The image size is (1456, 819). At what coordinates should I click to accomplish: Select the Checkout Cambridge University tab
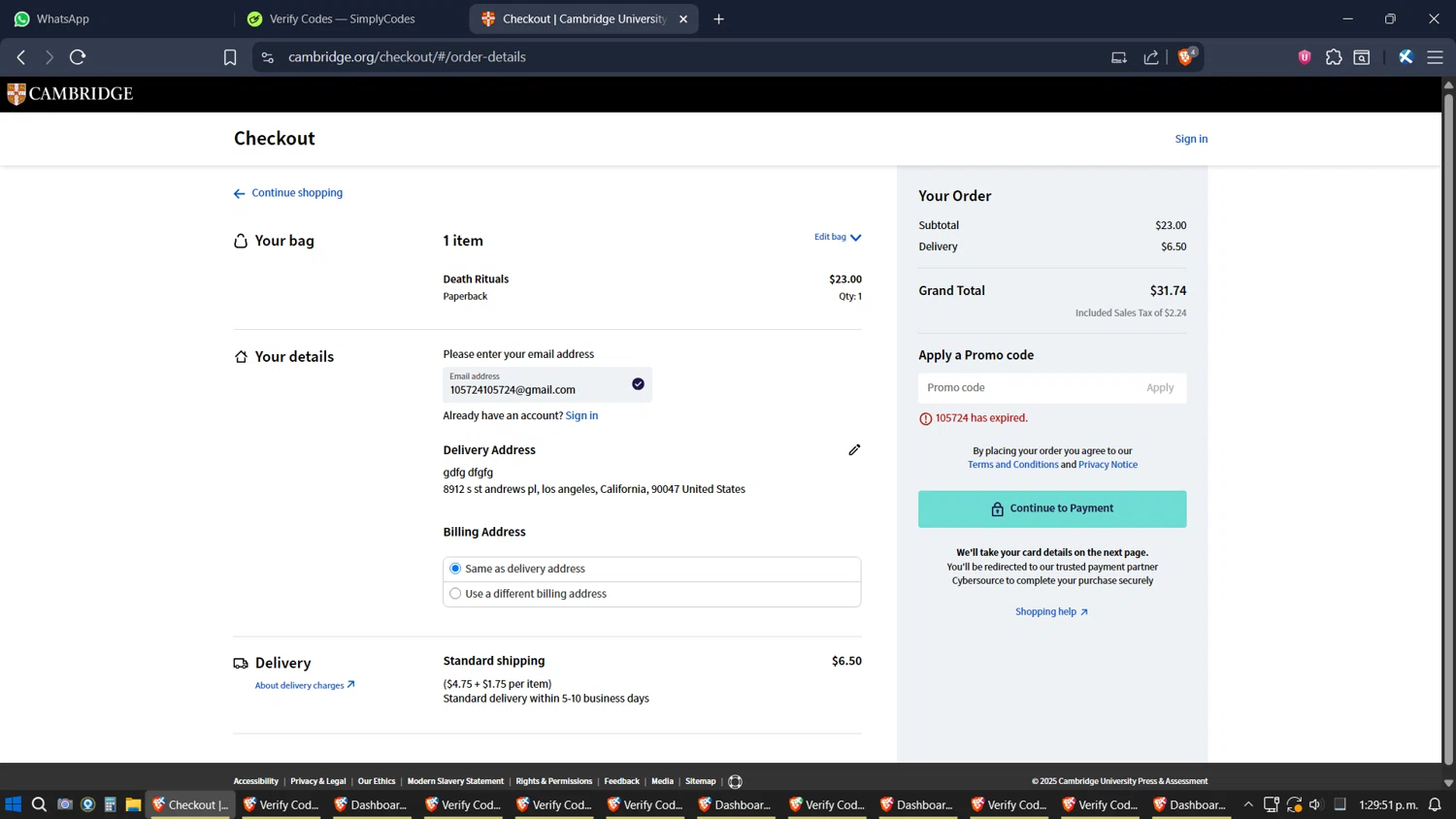tap(583, 18)
